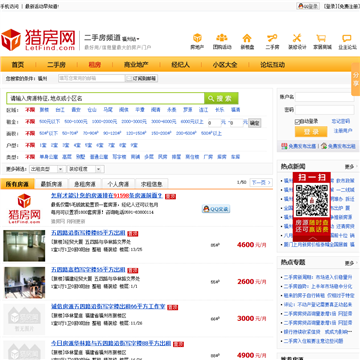Click the 订阅到邮箱 subscribe button

point(142,79)
